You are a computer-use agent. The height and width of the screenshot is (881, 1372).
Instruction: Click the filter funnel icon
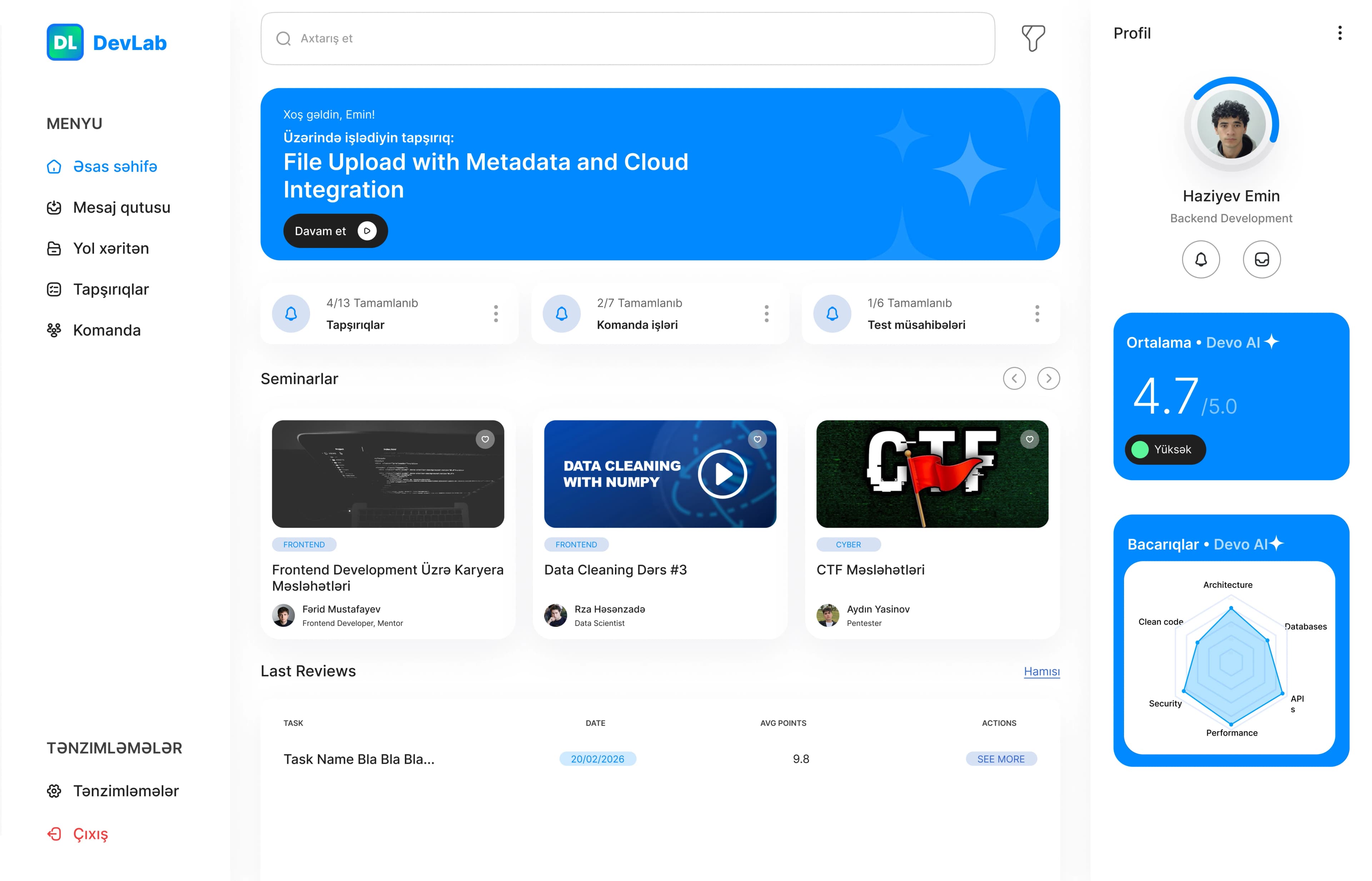(x=1033, y=38)
